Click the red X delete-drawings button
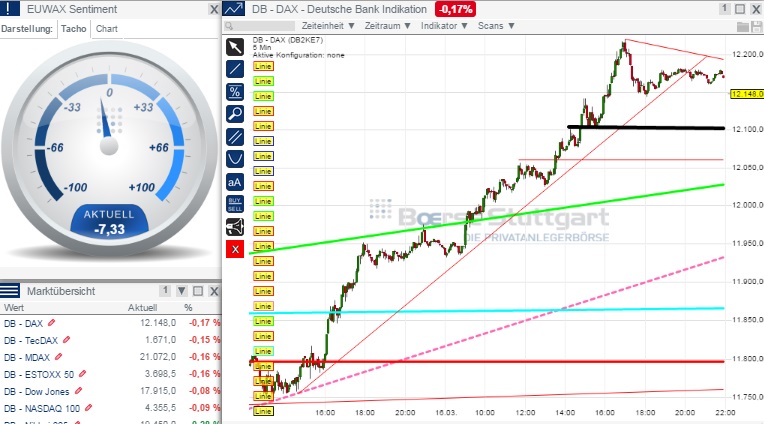764x424 pixels. click(235, 250)
